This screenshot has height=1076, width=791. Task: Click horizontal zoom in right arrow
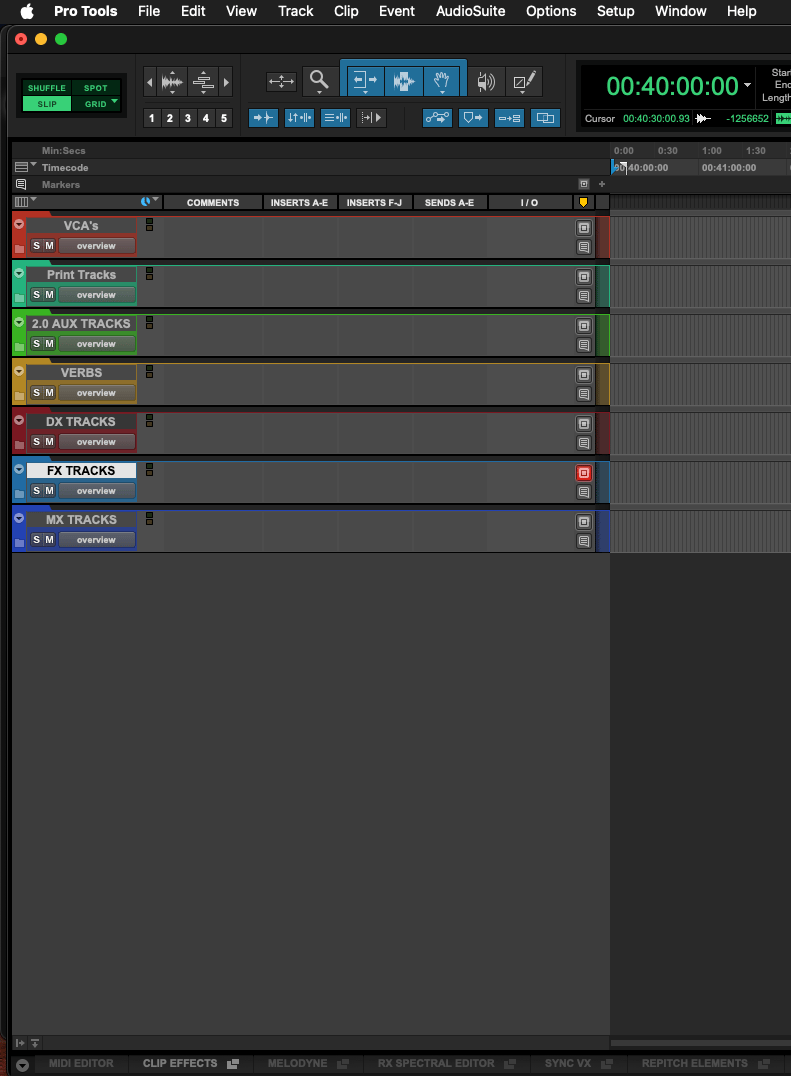226,82
